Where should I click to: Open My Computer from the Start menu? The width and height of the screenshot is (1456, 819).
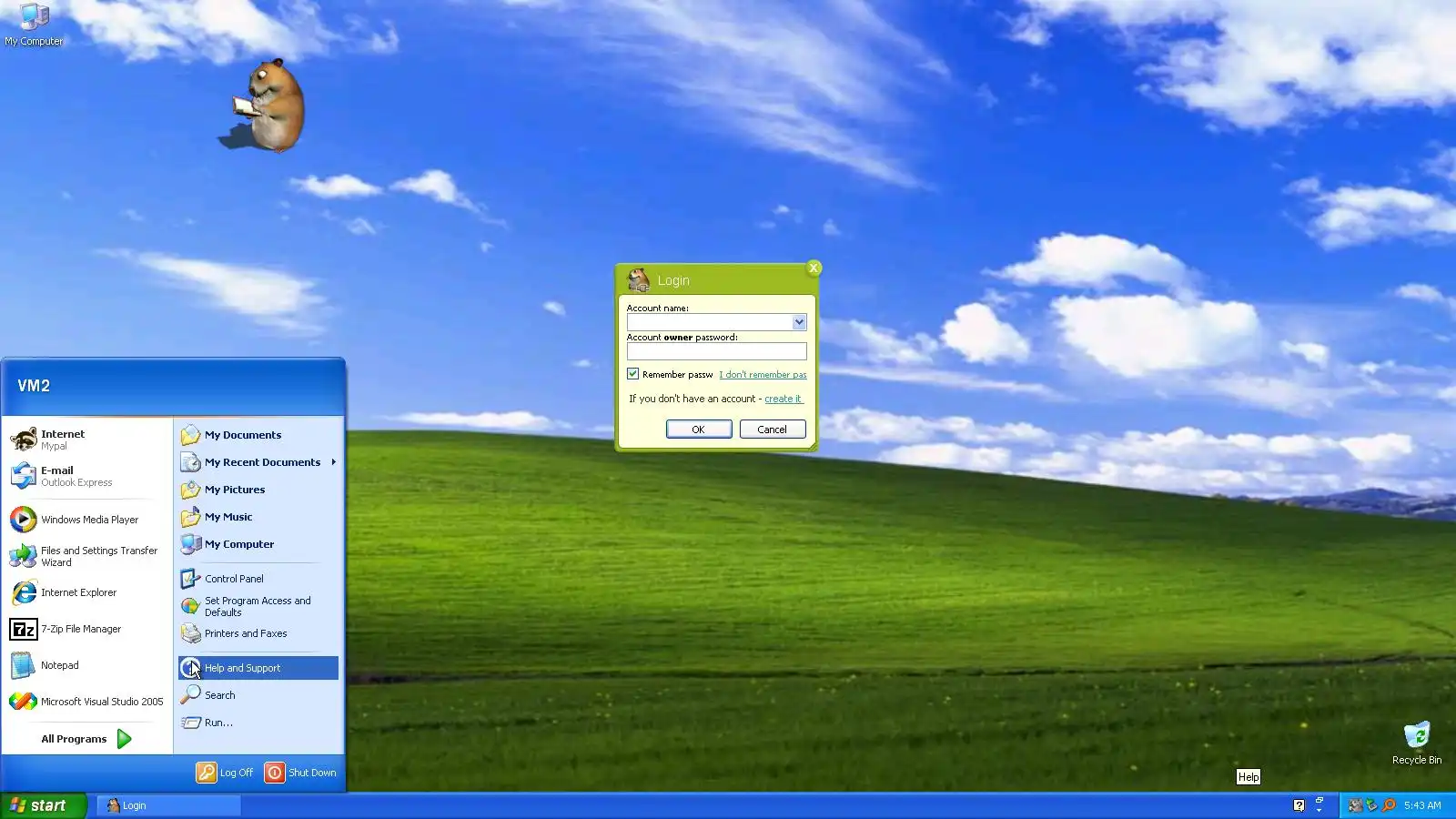(258, 544)
